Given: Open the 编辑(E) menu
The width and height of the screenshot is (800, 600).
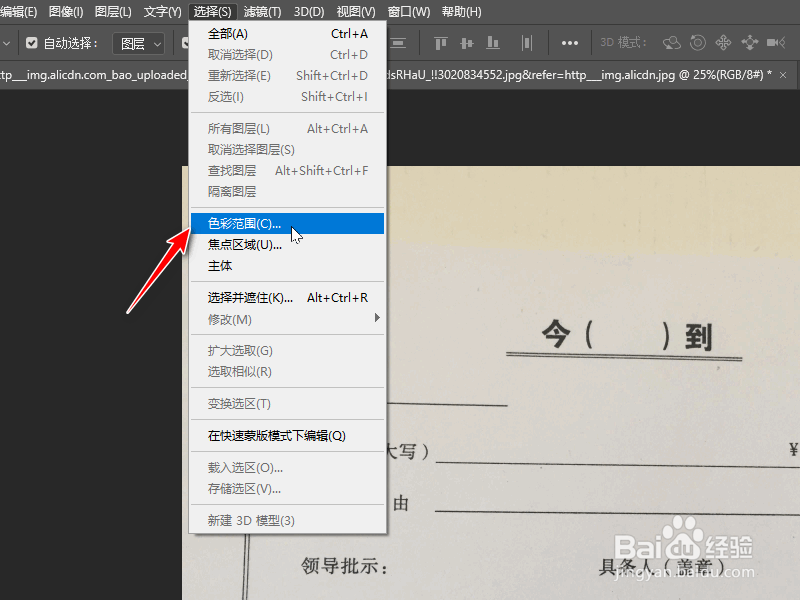Looking at the screenshot, I should click(18, 12).
